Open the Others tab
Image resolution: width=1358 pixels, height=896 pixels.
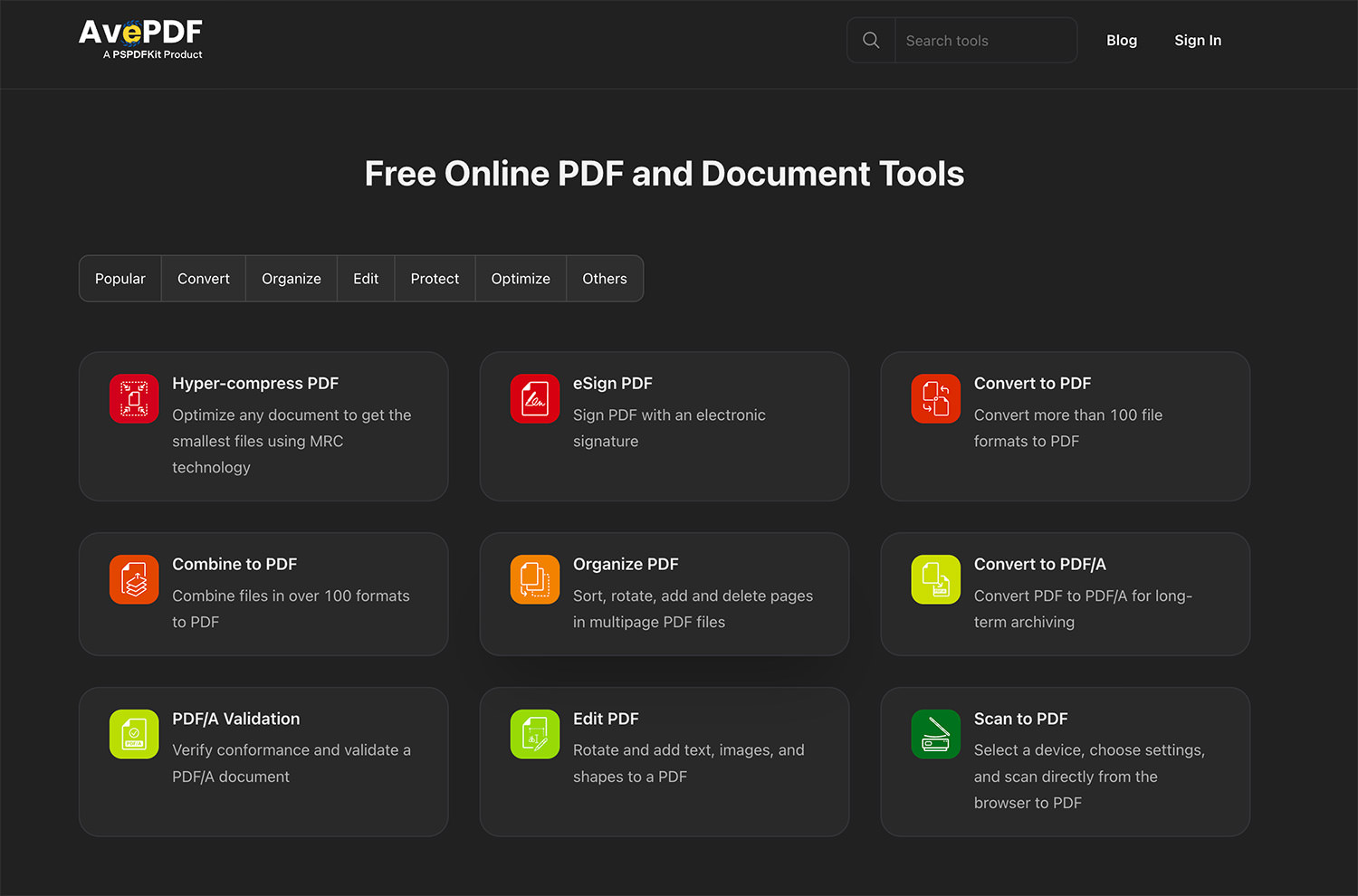click(605, 279)
